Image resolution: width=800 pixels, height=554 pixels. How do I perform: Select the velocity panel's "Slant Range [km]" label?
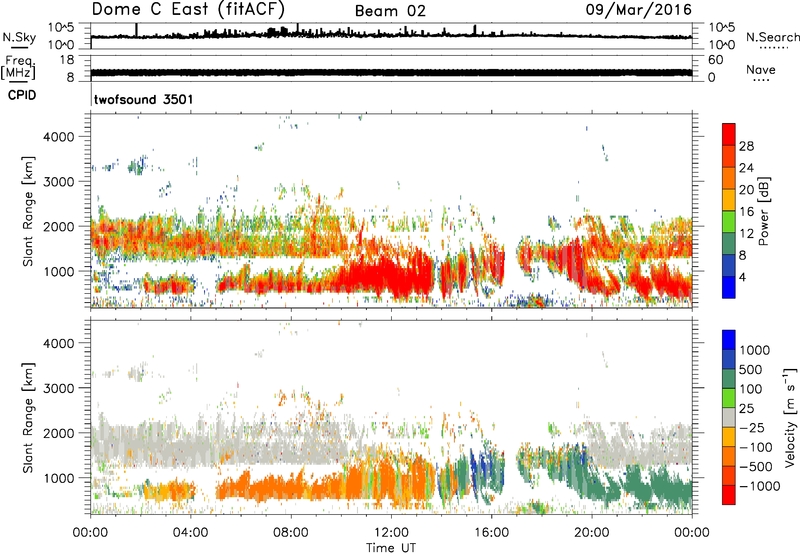coord(28,417)
